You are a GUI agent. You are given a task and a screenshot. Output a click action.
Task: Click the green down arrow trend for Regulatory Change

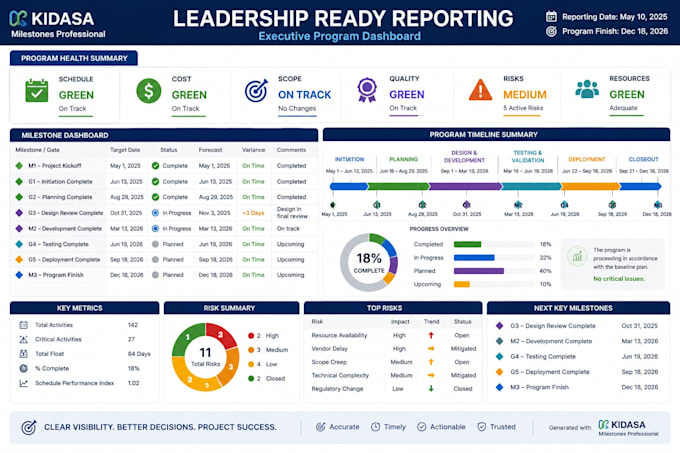pos(431,388)
